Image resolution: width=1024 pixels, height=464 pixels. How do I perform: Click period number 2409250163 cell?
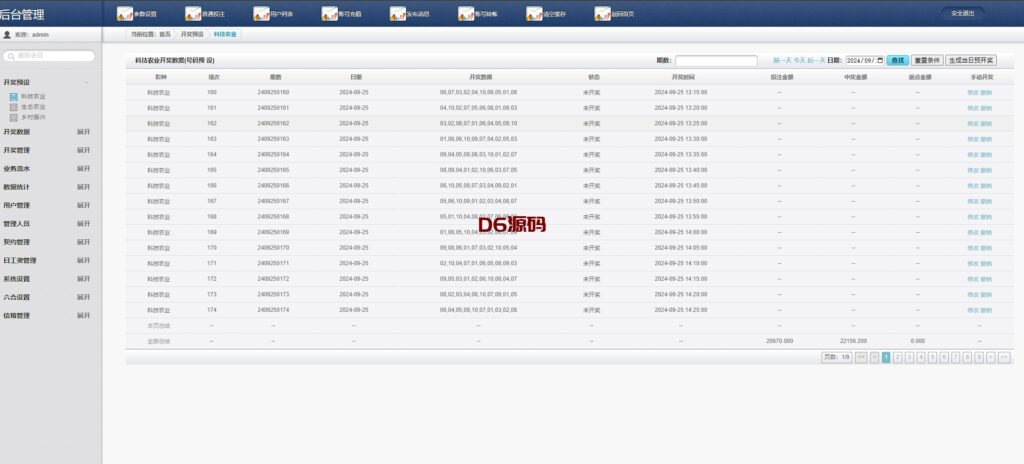(x=274, y=139)
